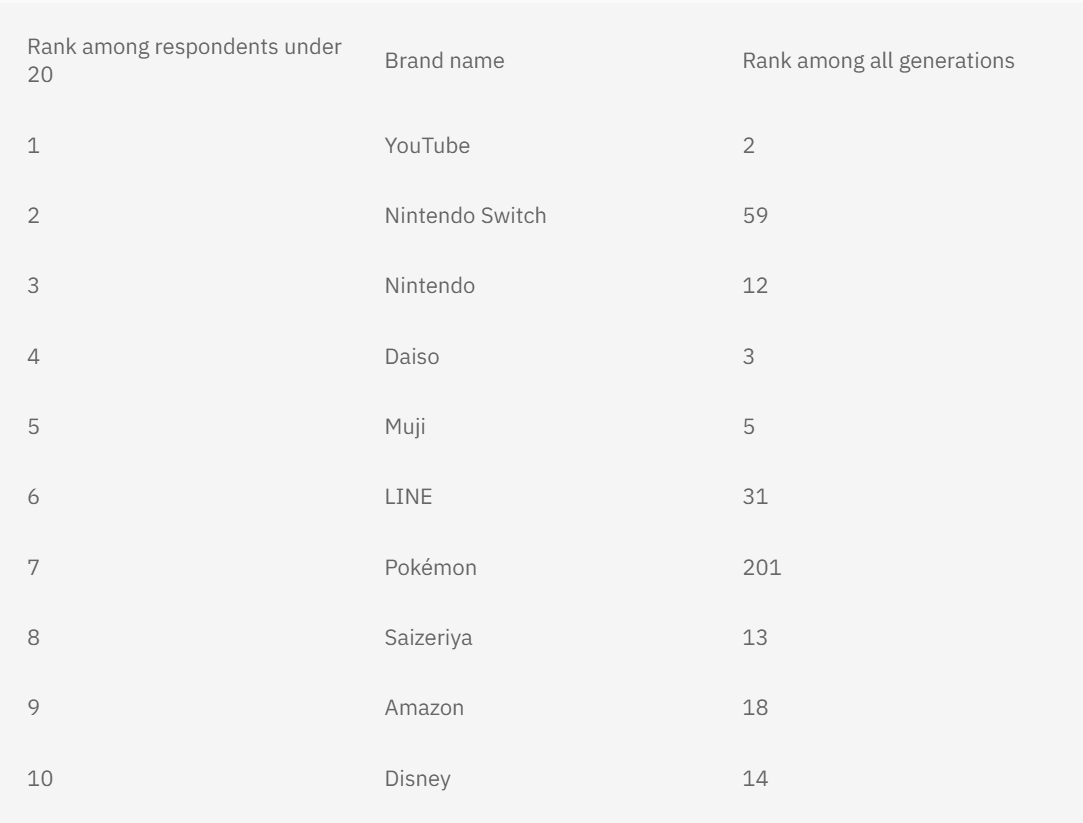Select the YouTube brand cell
The image size is (1083, 823).
click(427, 146)
